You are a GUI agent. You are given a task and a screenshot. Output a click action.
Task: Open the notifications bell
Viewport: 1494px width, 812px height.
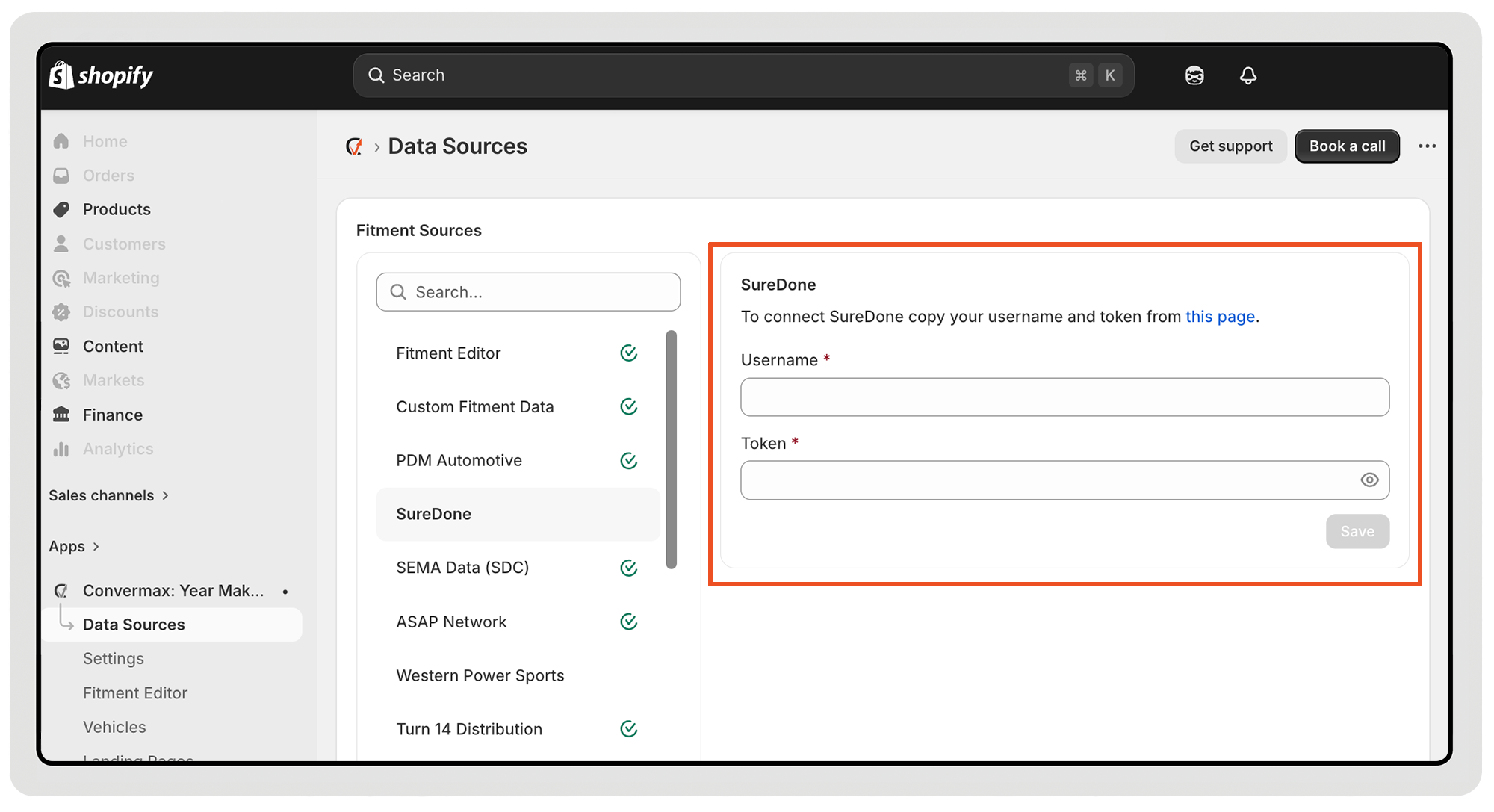(1247, 75)
